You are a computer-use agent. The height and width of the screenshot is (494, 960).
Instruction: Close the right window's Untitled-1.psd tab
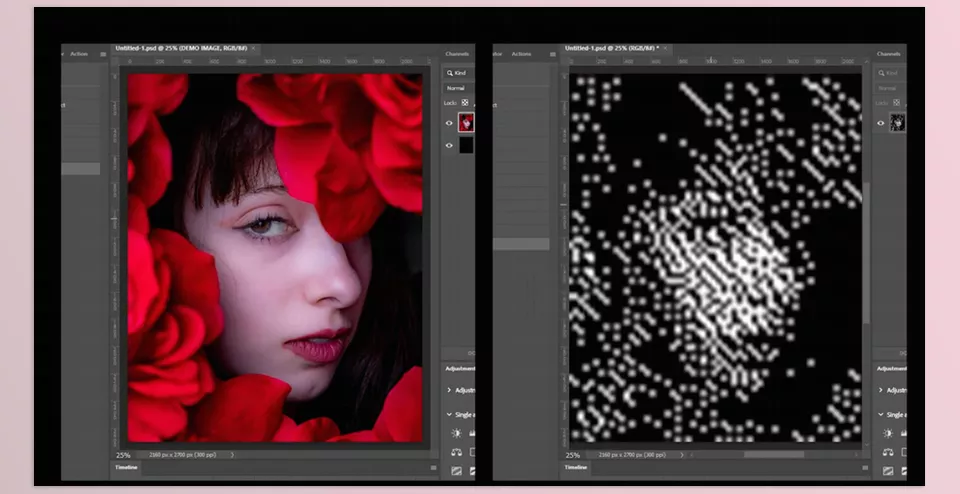[x=665, y=48]
